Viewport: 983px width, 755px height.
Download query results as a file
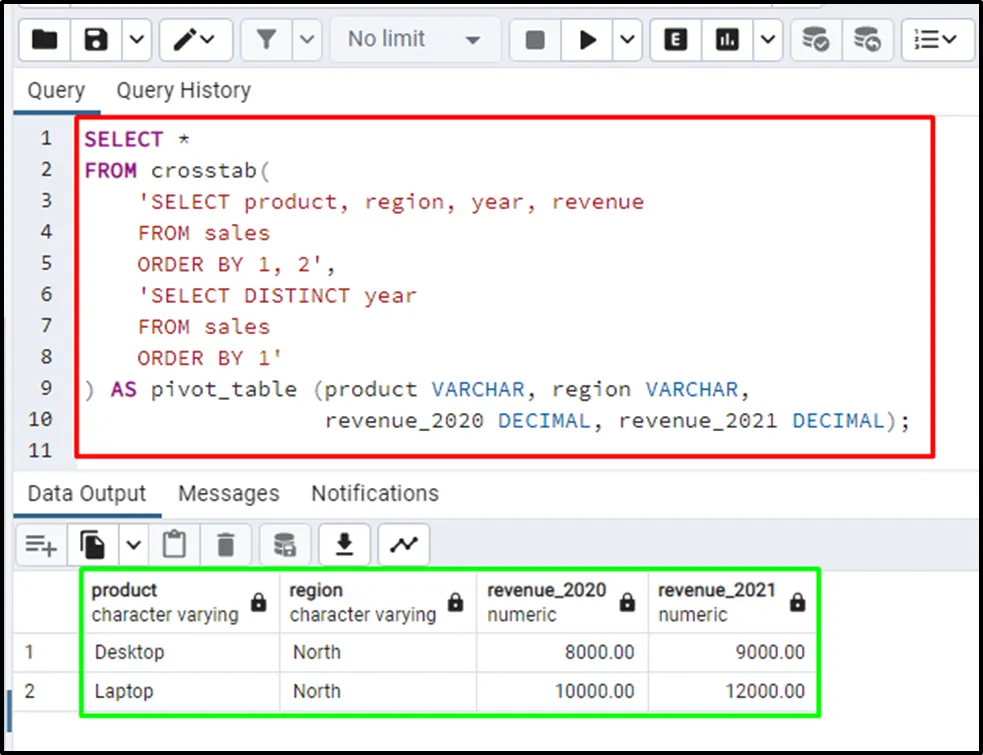(x=344, y=544)
